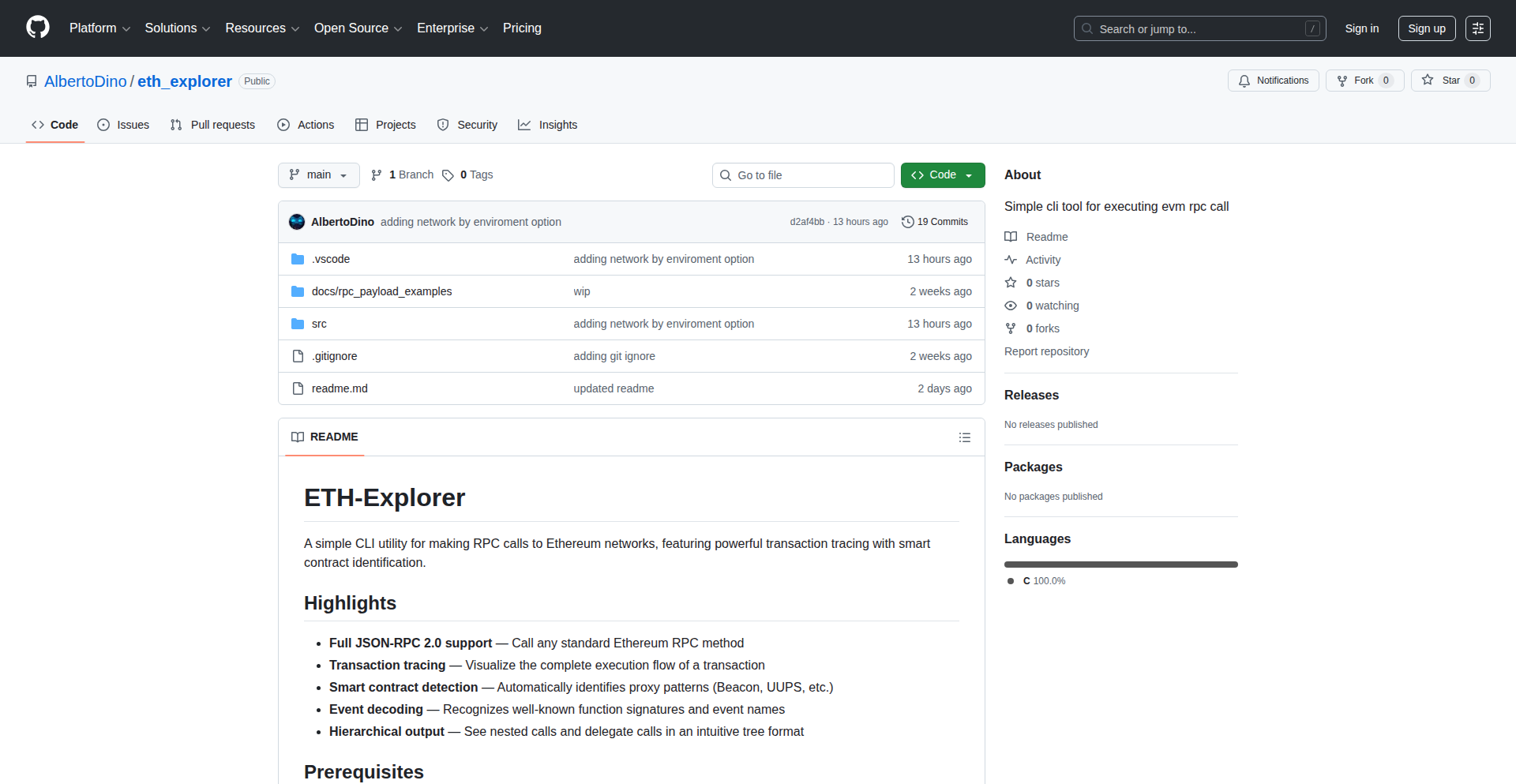
Task: Click the commit history clock icon
Action: (906, 222)
